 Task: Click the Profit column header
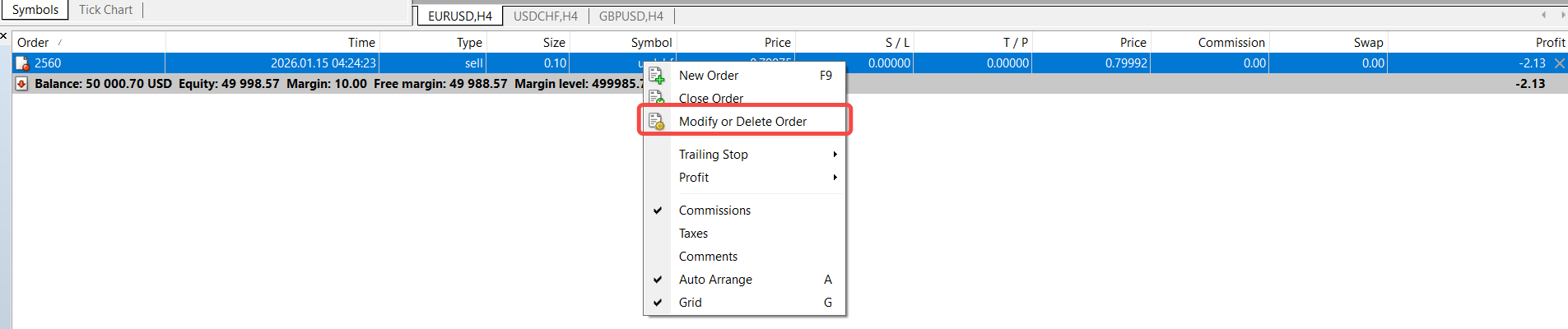pyautogui.click(x=1549, y=43)
